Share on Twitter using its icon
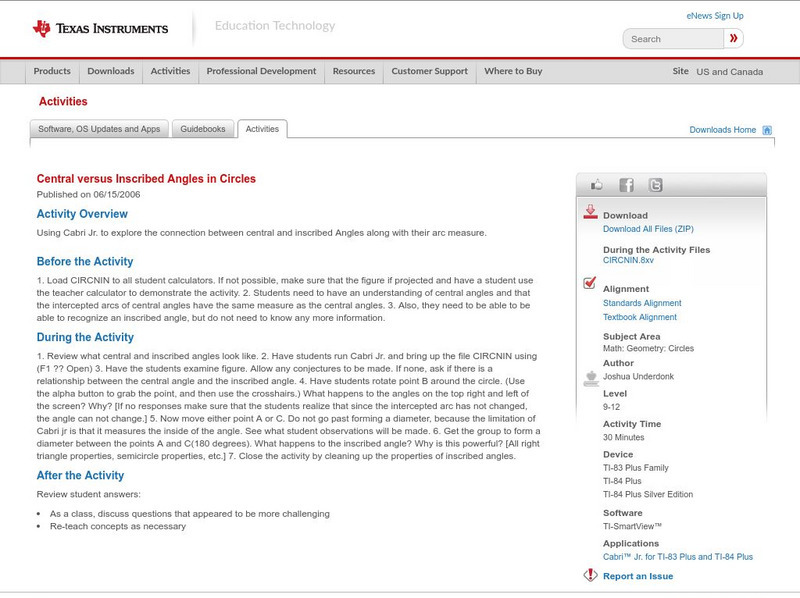 point(655,185)
